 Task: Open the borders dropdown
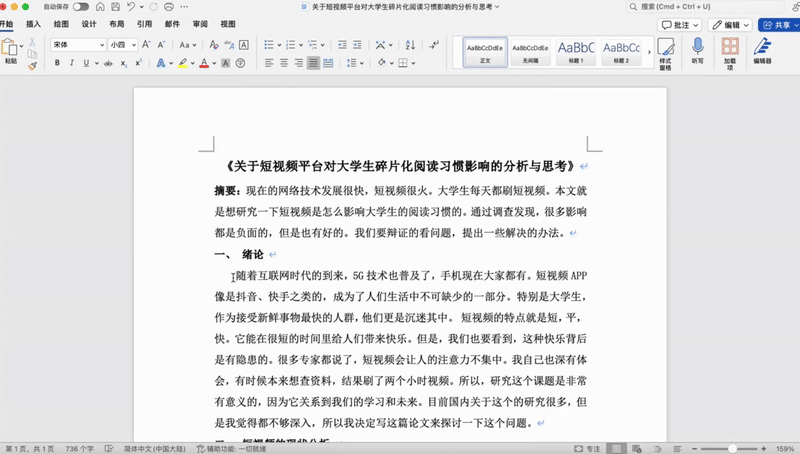tap(413, 63)
